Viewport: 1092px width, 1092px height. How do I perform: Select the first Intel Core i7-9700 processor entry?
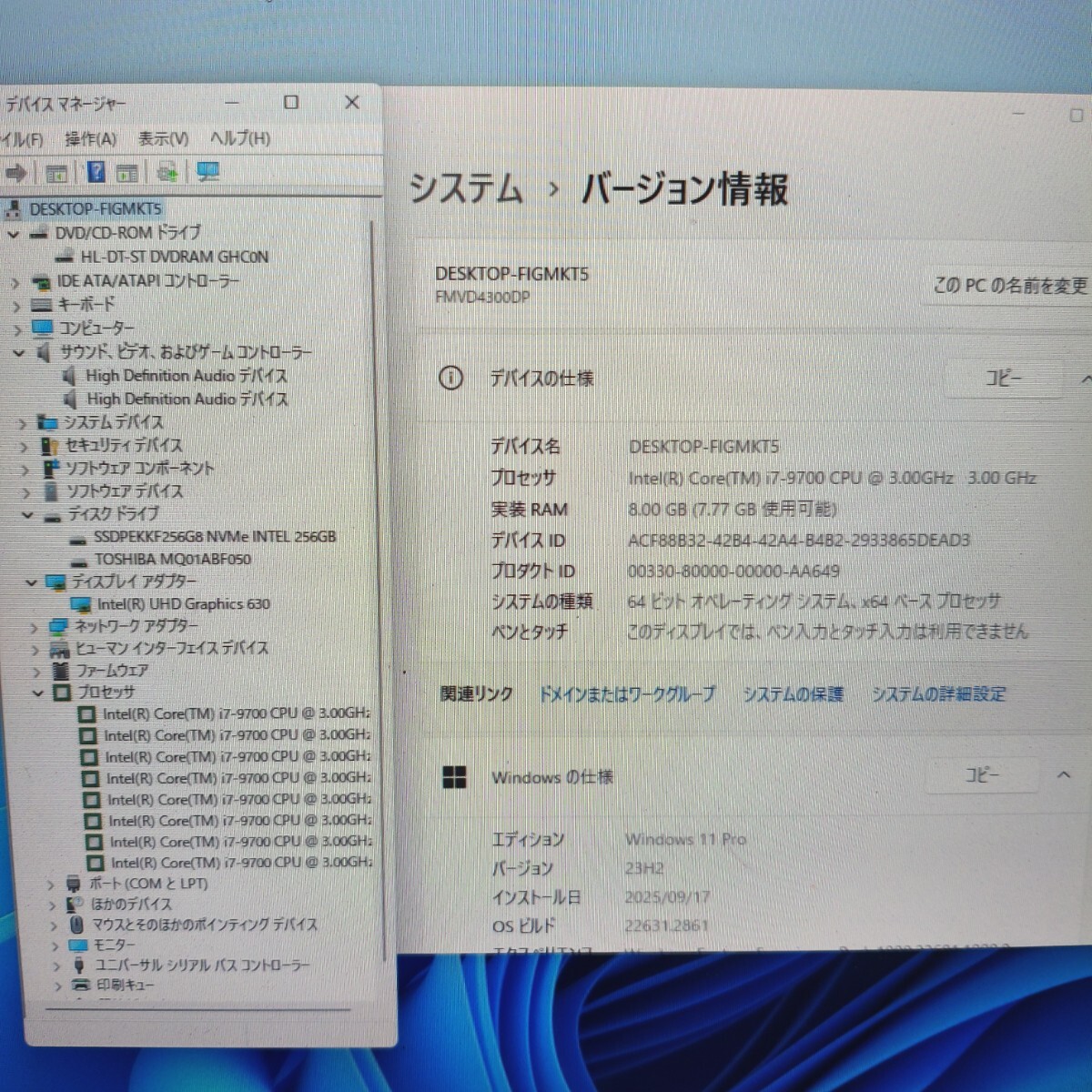[237, 714]
